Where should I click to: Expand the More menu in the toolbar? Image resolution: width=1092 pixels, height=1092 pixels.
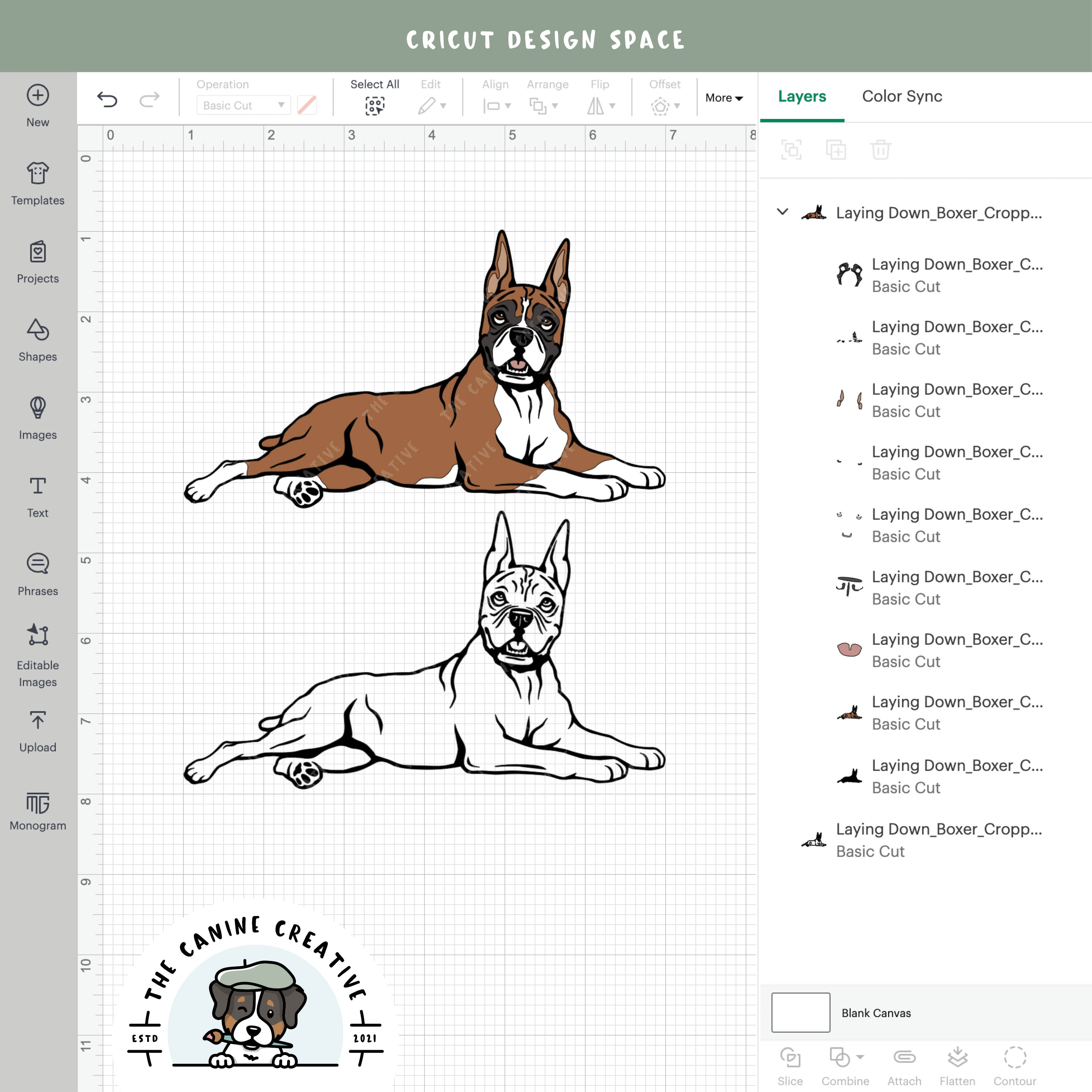tap(724, 98)
